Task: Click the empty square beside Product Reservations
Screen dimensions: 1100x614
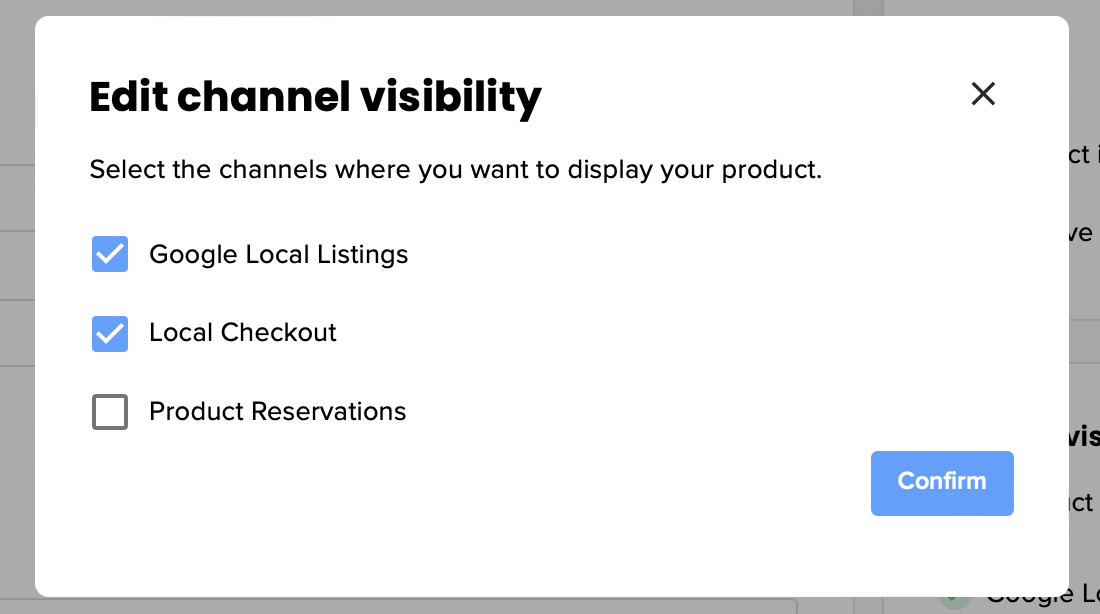Action: [110, 412]
